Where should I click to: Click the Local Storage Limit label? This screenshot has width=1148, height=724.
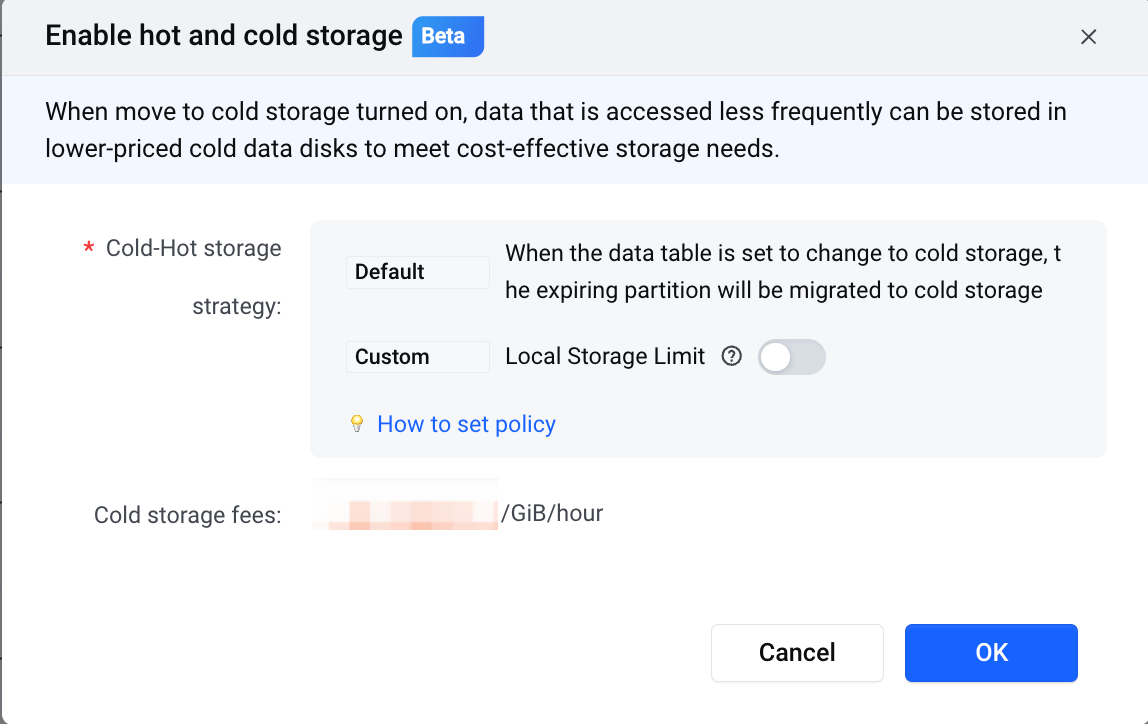605,357
